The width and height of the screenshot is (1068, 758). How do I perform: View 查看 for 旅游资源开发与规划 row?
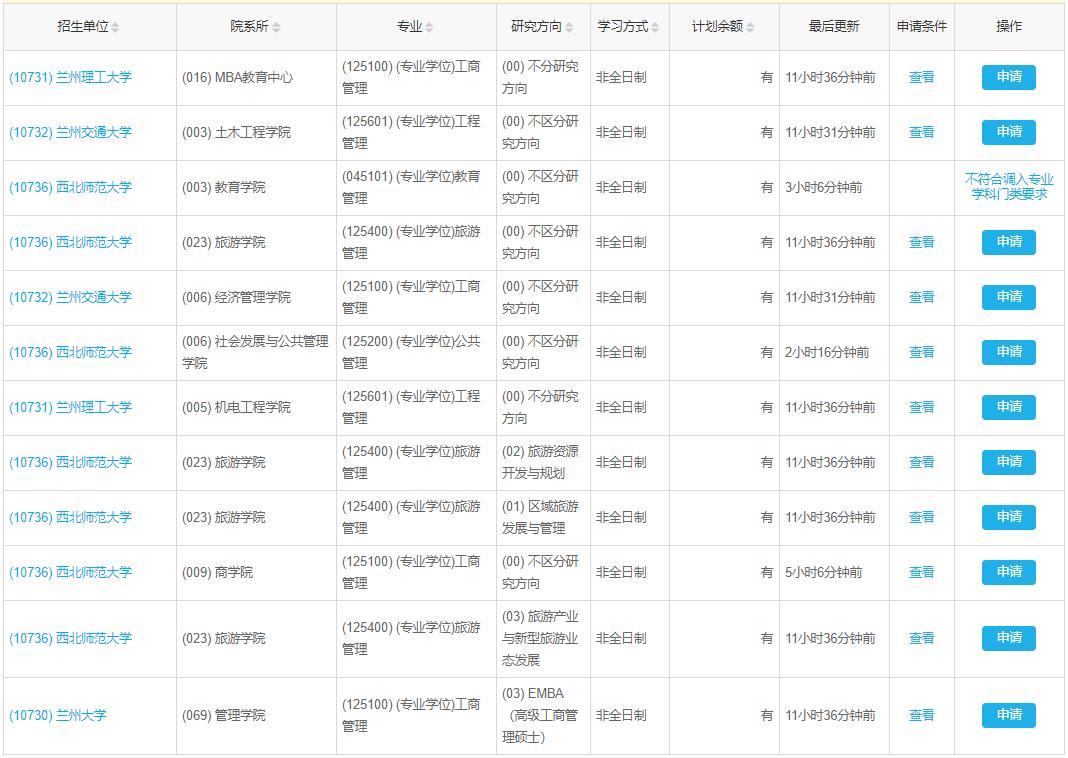click(x=922, y=462)
